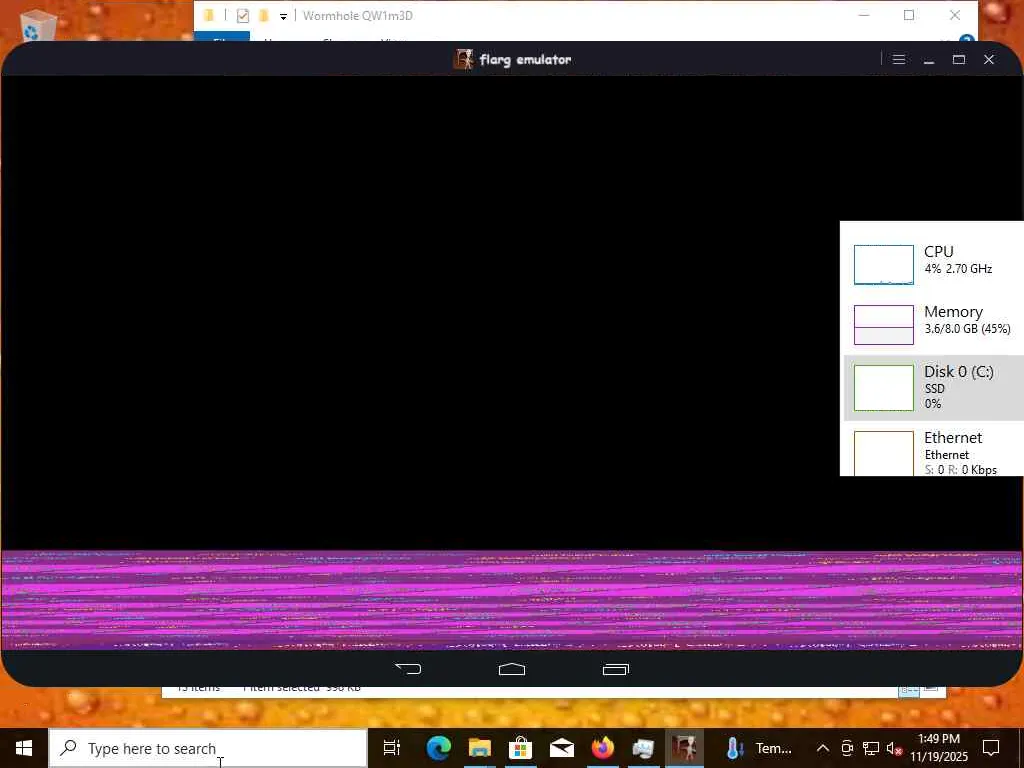Launch Firefox from the taskbar
Image resolution: width=1024 pixels, height=768 pixels.
(x=603, y=748)
